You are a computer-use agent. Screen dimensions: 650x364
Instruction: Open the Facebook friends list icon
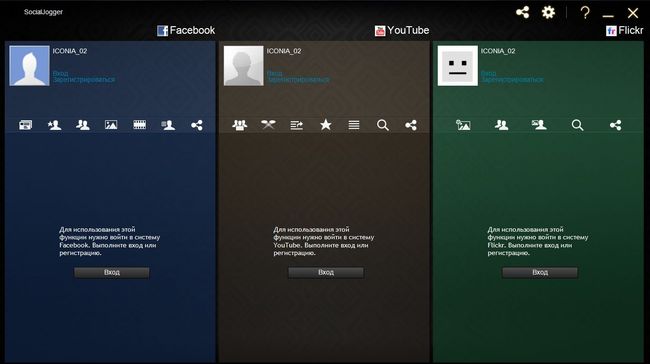pyautogui.click(x=83, y=125)
